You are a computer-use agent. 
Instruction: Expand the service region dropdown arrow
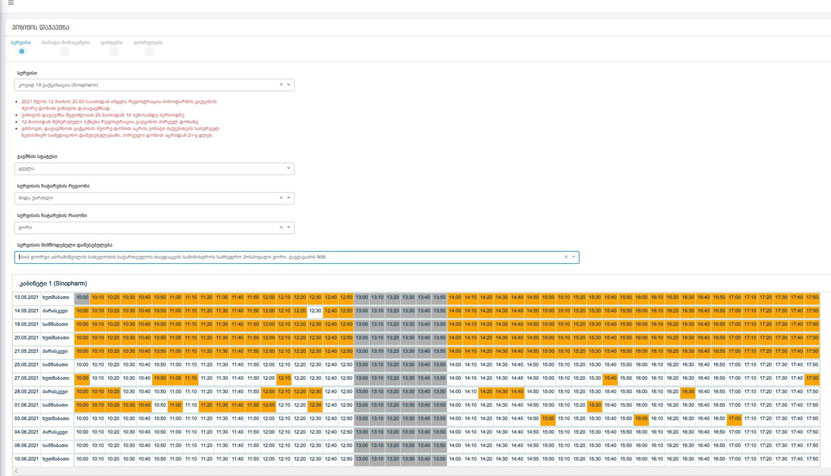pyautogui.click(x=289, y=198)
